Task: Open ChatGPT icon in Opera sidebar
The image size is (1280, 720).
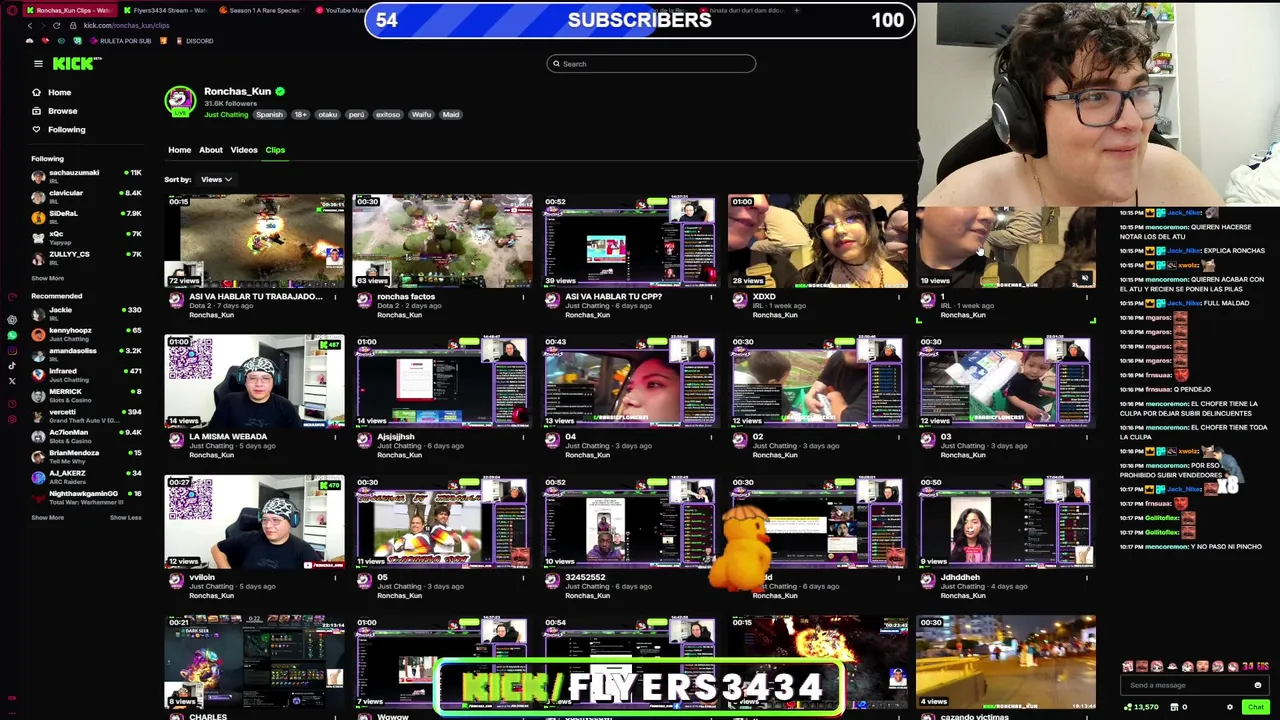Action: click(x=12, y=320)
